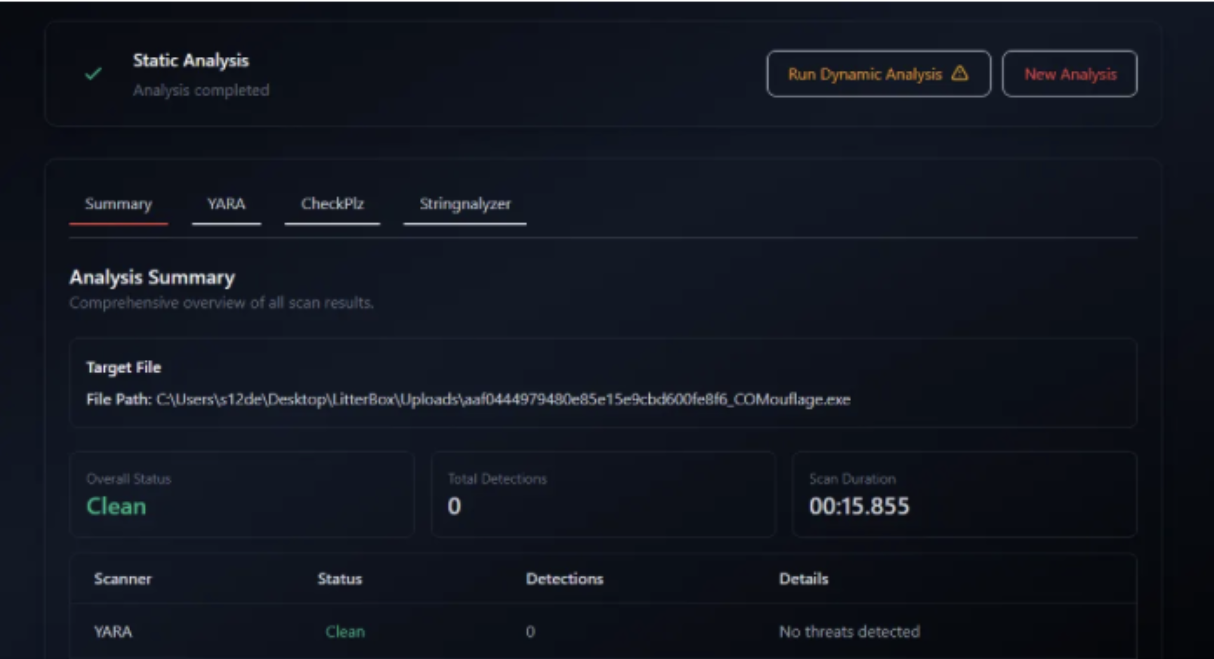Start a New Analysis

tap(1069, 74)
